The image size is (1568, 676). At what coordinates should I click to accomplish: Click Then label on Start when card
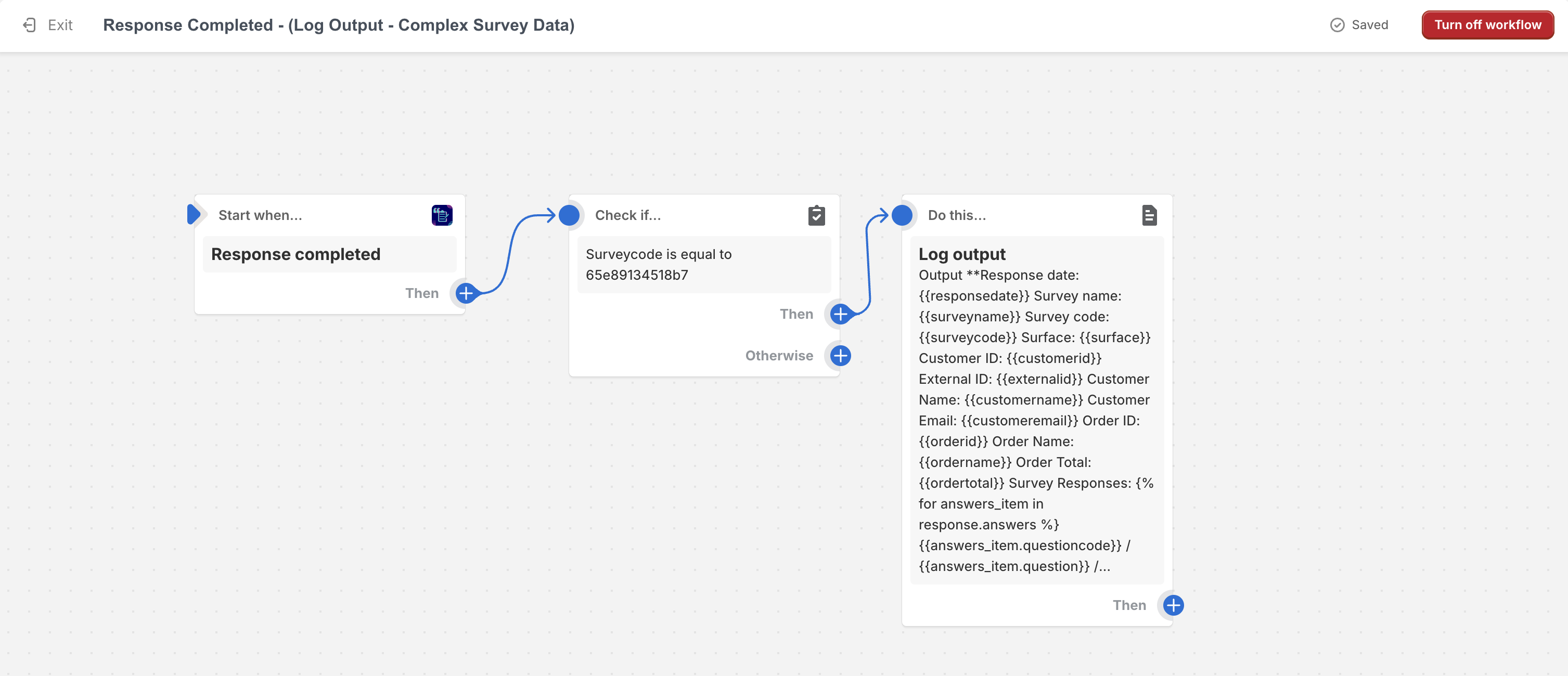422,293
